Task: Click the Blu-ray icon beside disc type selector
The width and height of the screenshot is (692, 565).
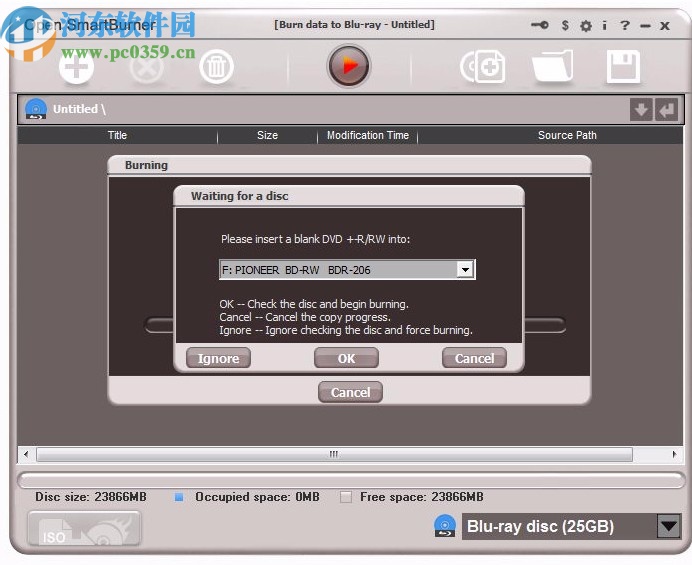Action: coord(445,526)
